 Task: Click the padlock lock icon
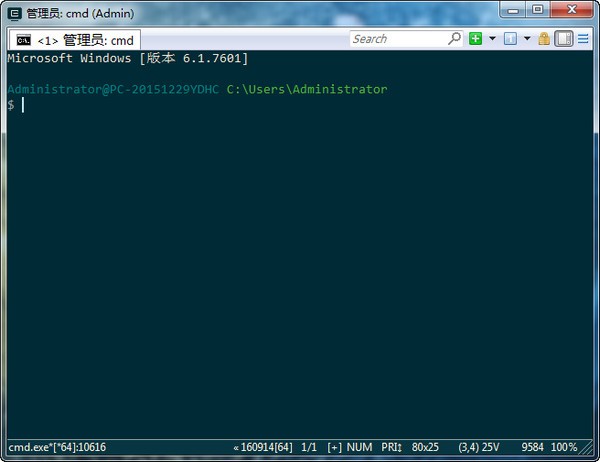coord(544,39)
